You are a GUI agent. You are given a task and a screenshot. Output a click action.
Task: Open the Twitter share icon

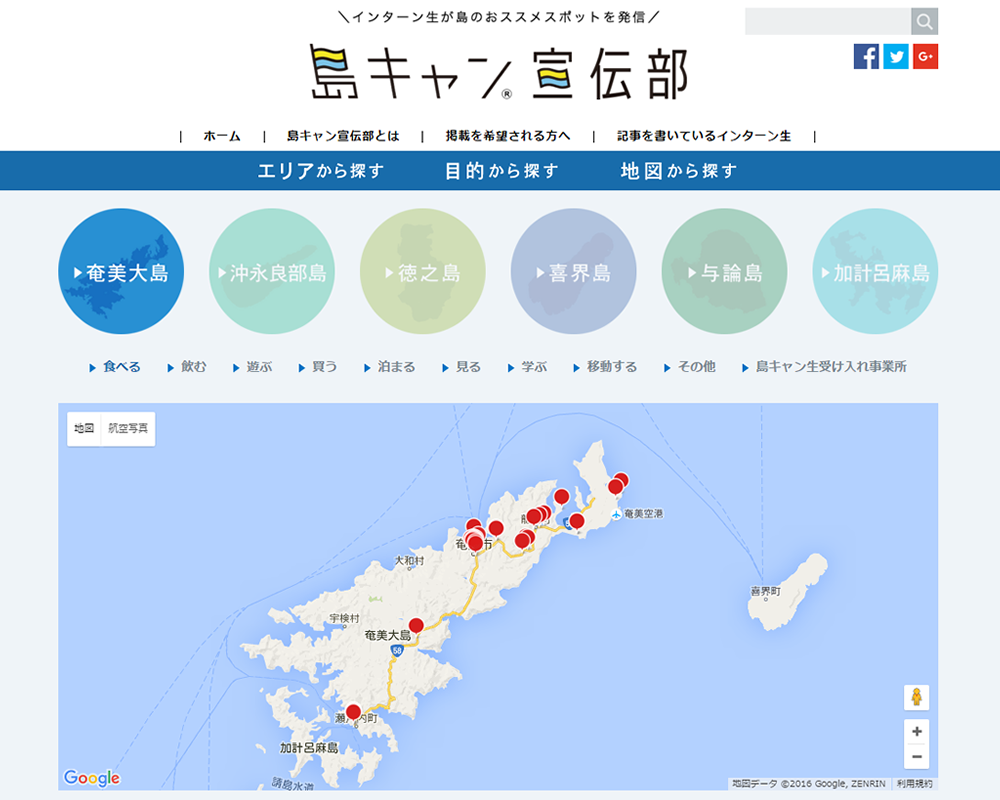[896, 57]
